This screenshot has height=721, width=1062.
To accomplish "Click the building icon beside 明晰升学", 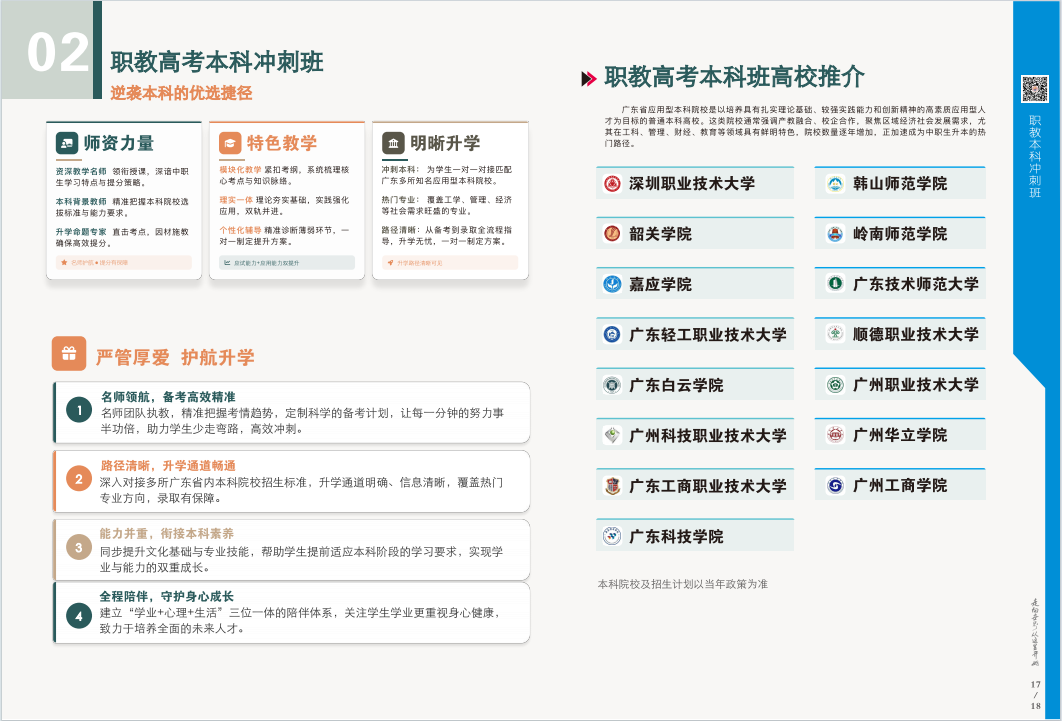I will tap(394, 144).
